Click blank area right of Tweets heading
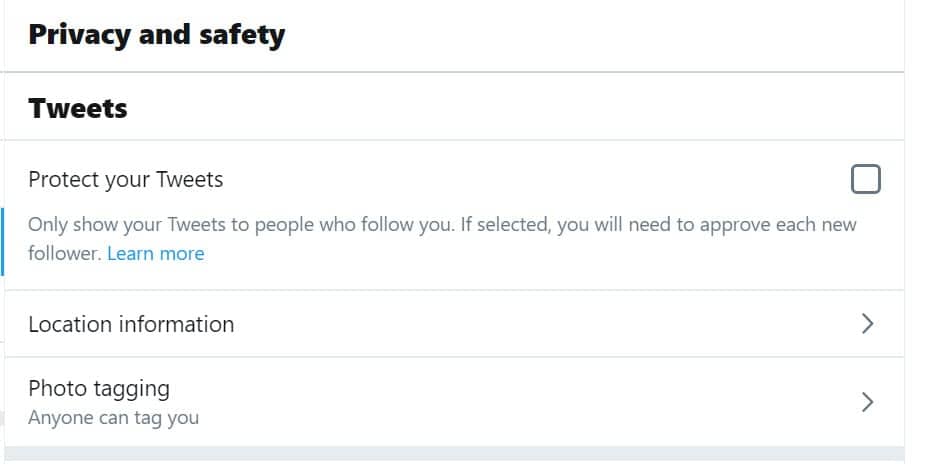The height and width of the screenshot is (464, 950). pos(500,108)
